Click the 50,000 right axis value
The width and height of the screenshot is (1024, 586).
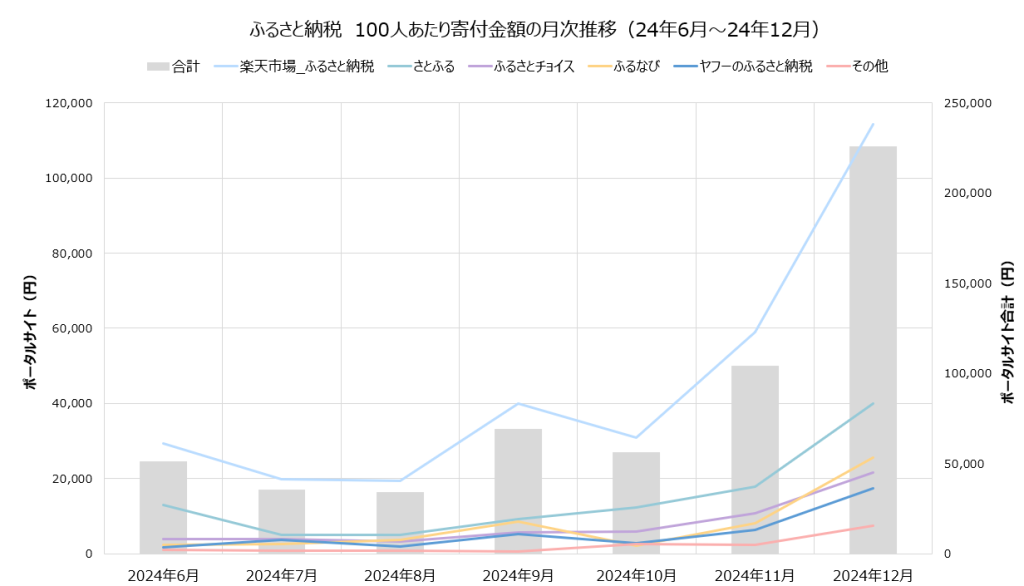coord(965,464)
